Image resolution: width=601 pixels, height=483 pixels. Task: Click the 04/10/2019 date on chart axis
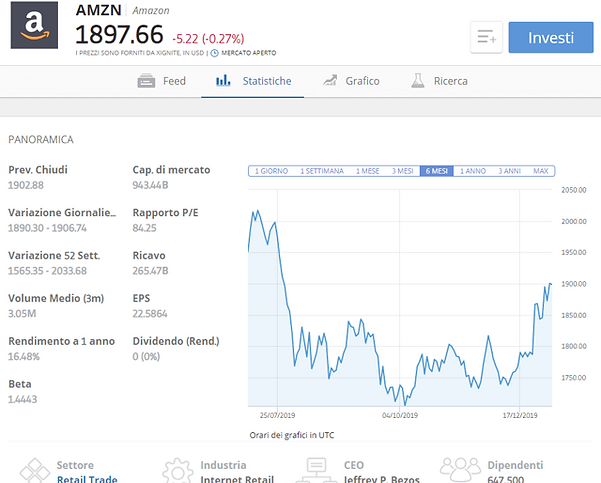(400, 416)
